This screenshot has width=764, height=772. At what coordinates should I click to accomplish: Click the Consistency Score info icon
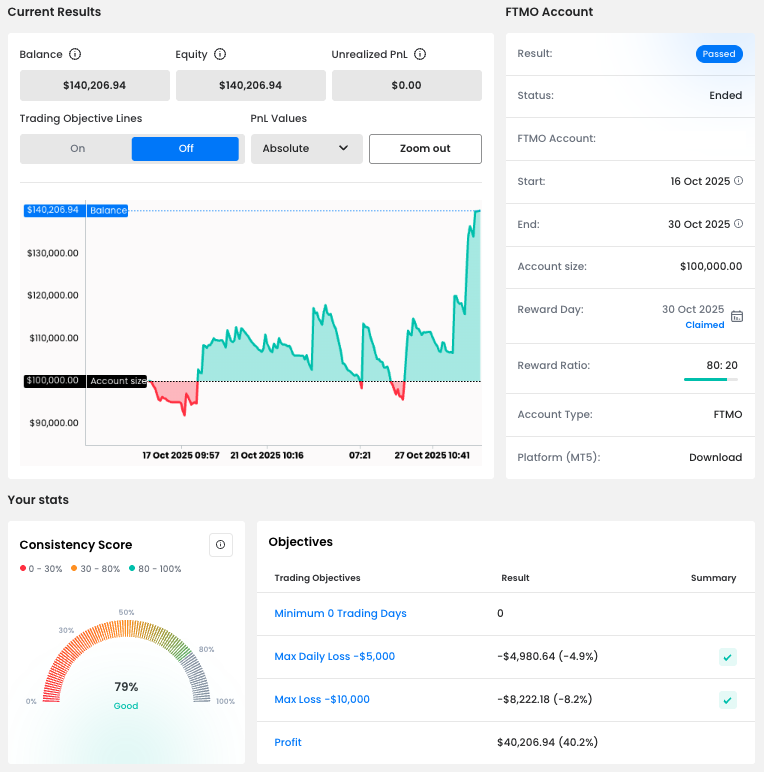[221, 545]
